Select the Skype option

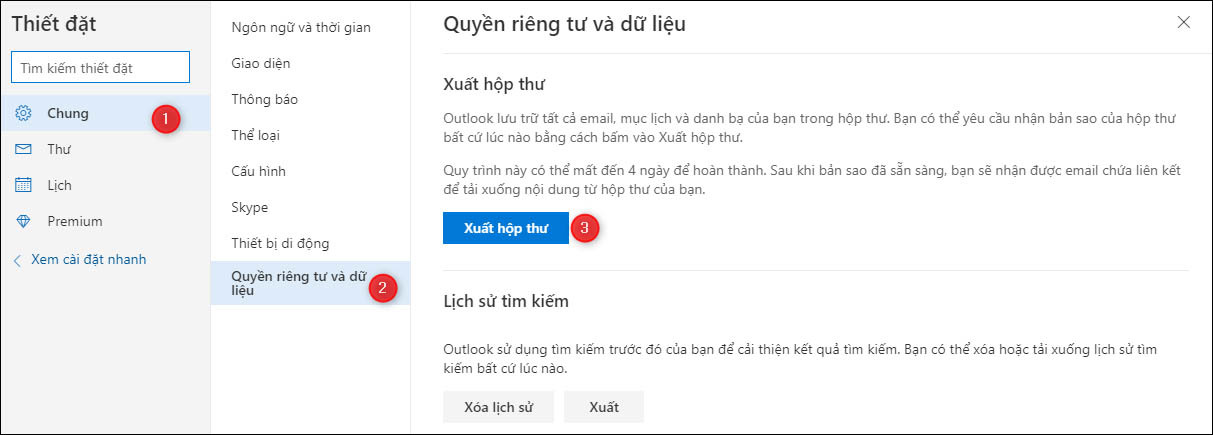pos(250,207)
